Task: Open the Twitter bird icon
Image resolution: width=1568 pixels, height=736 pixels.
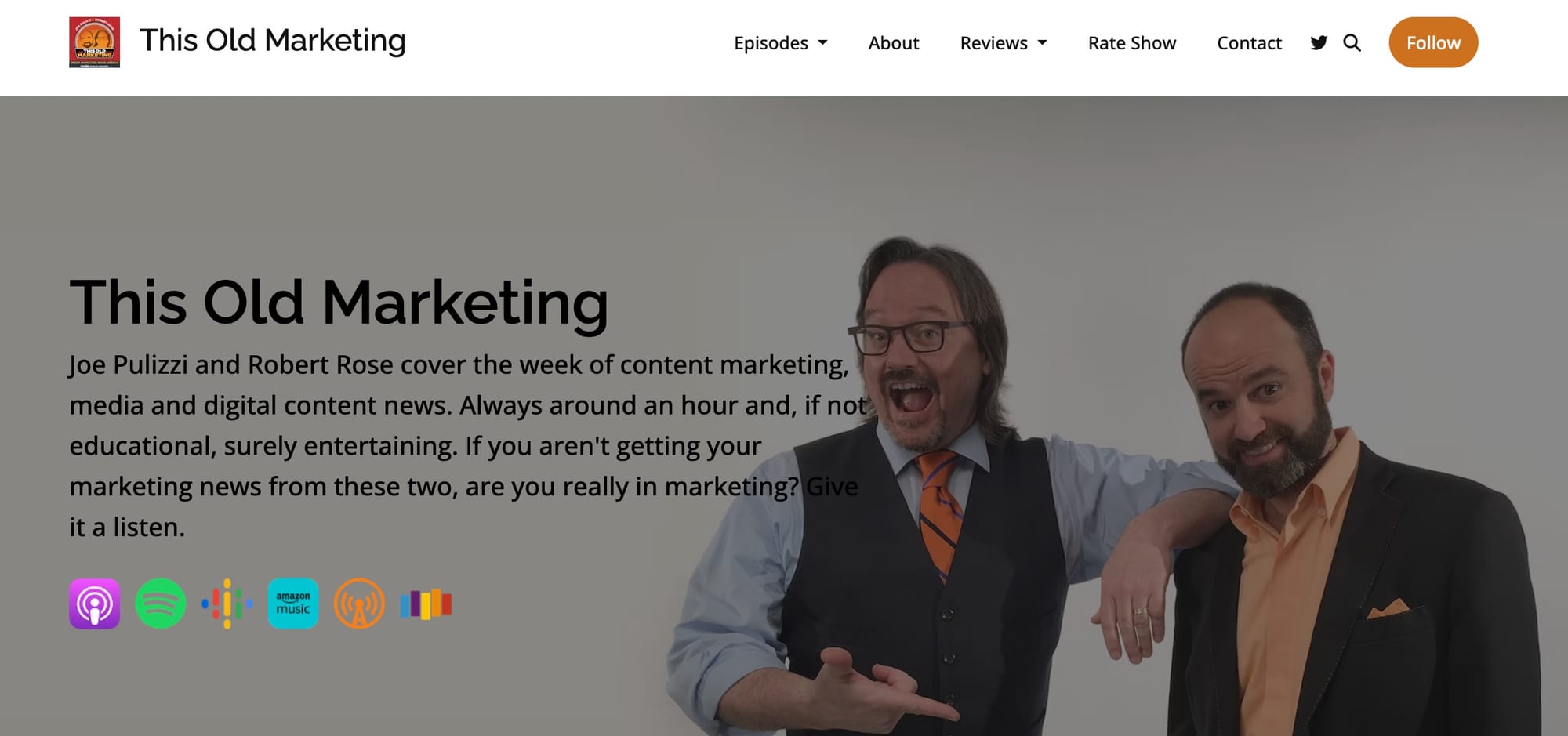Action: tap(1319, 43)
